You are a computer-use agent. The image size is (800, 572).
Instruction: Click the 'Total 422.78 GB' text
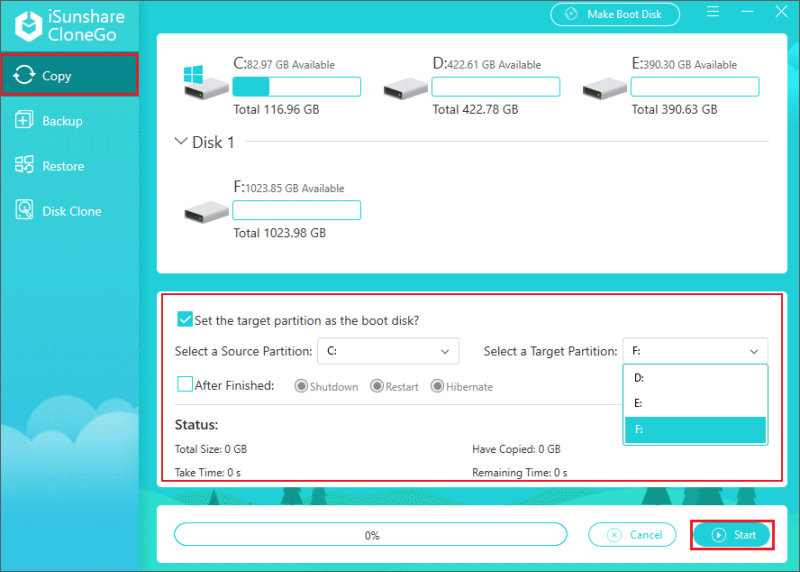475,110
